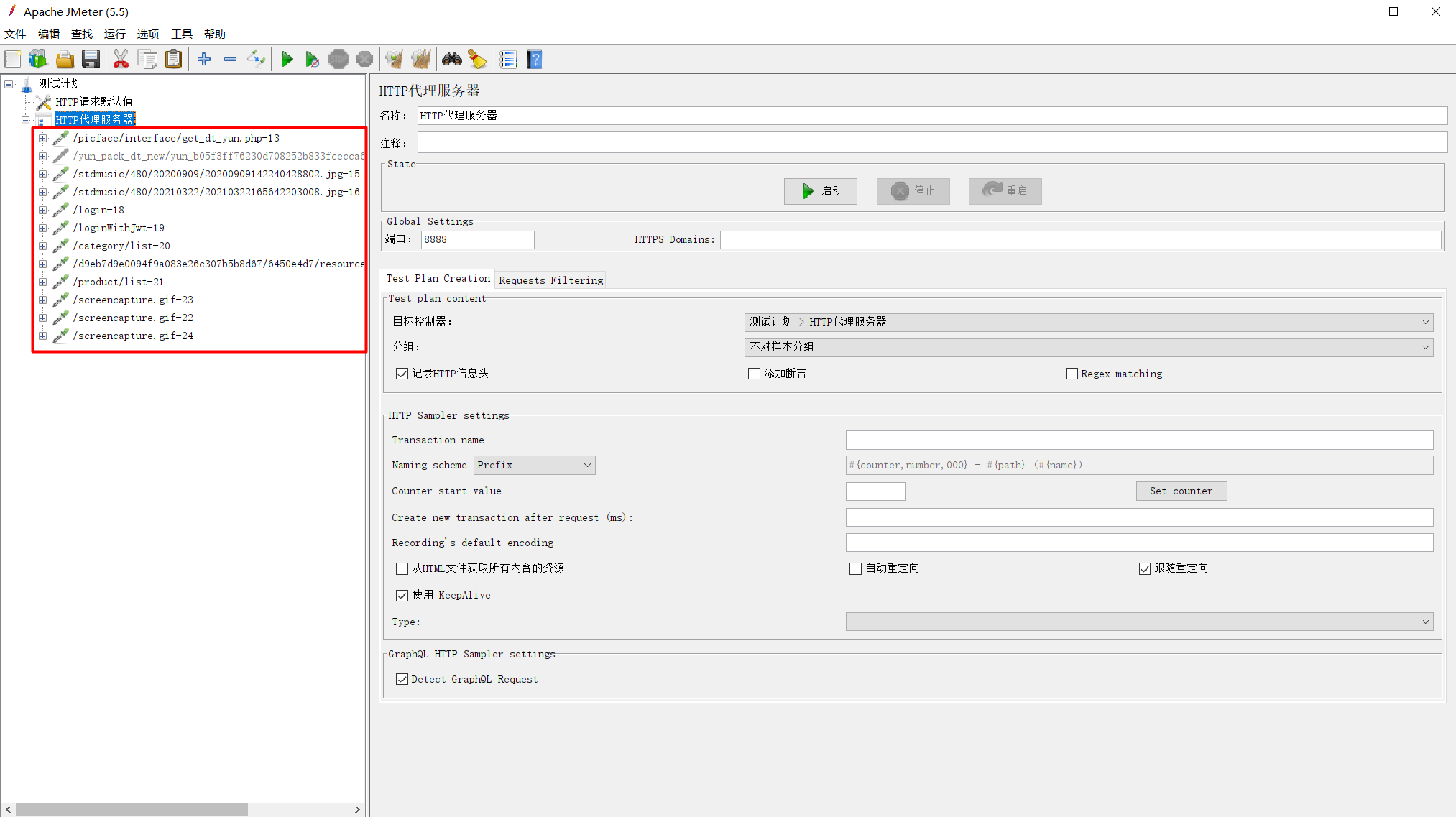Toggle the 跟随重定向 checkbox

click(1145, 568)
